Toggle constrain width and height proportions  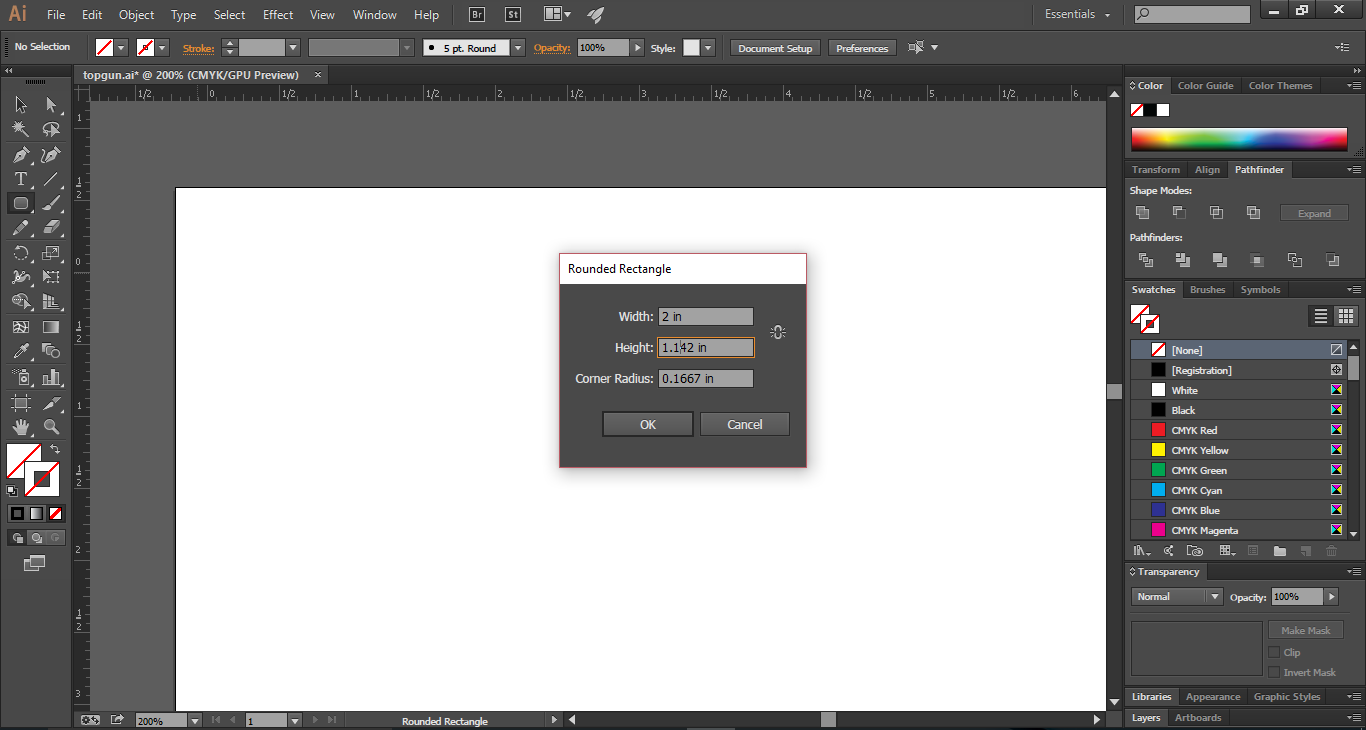(x=778, y=332)
